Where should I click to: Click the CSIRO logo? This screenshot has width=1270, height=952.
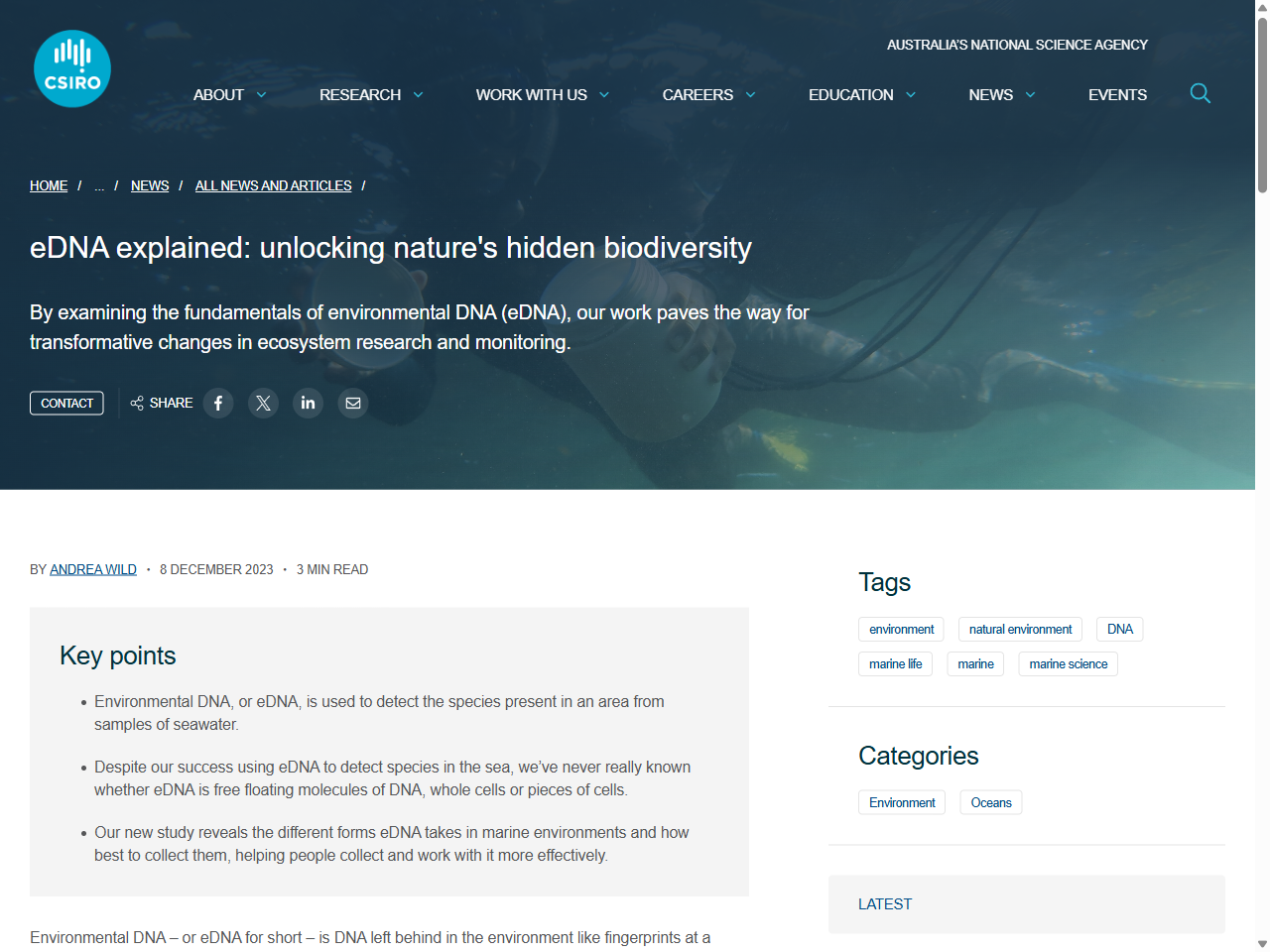71,67
